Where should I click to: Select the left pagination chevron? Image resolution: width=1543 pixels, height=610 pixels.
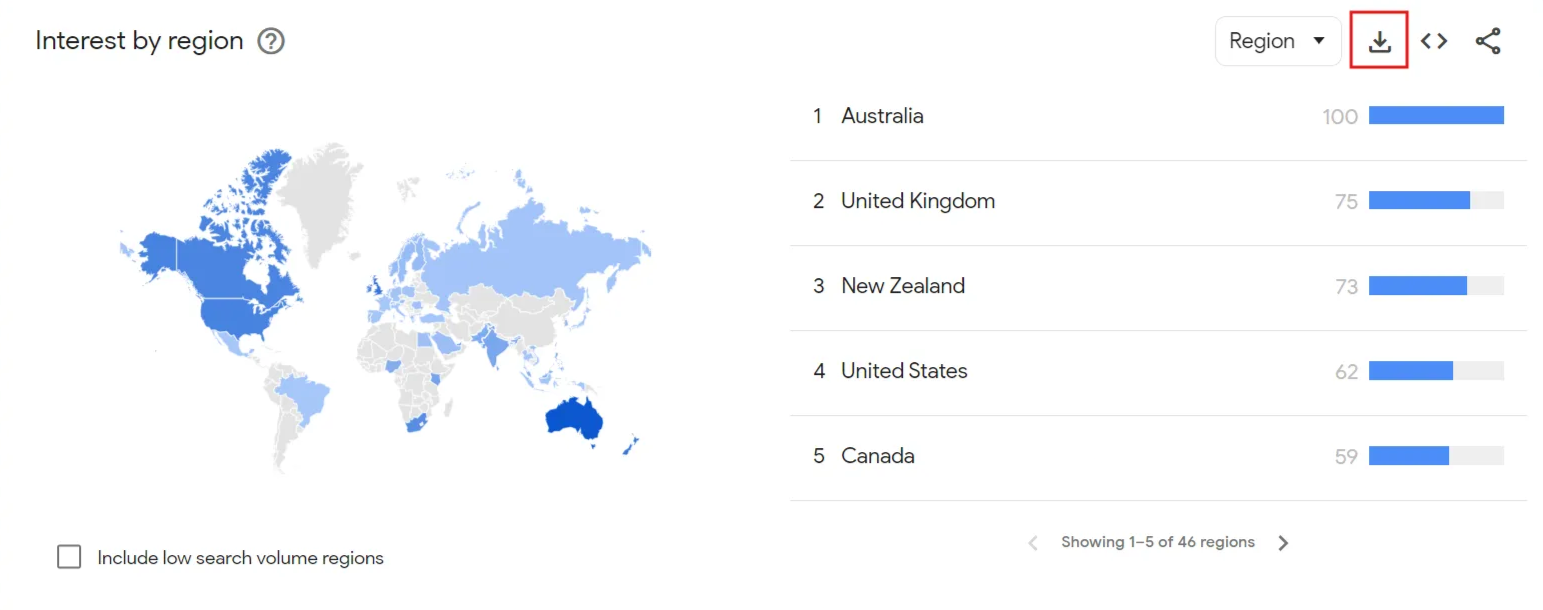click(x=1032, y=542)
